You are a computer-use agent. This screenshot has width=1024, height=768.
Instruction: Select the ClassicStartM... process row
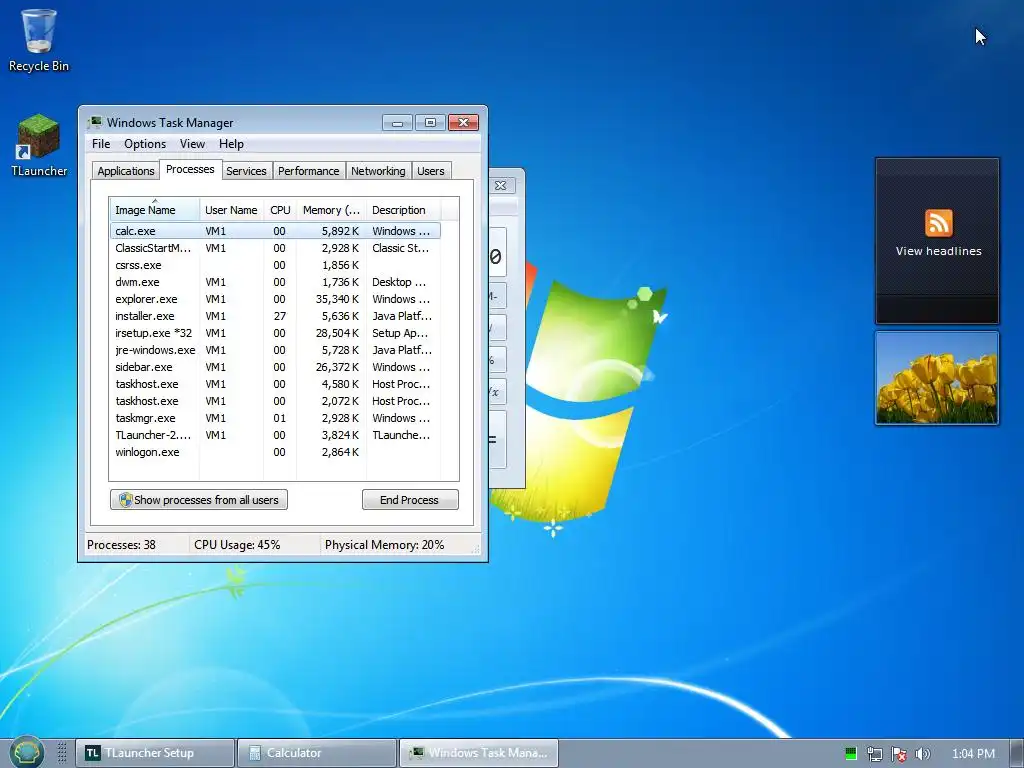[275, 248]
